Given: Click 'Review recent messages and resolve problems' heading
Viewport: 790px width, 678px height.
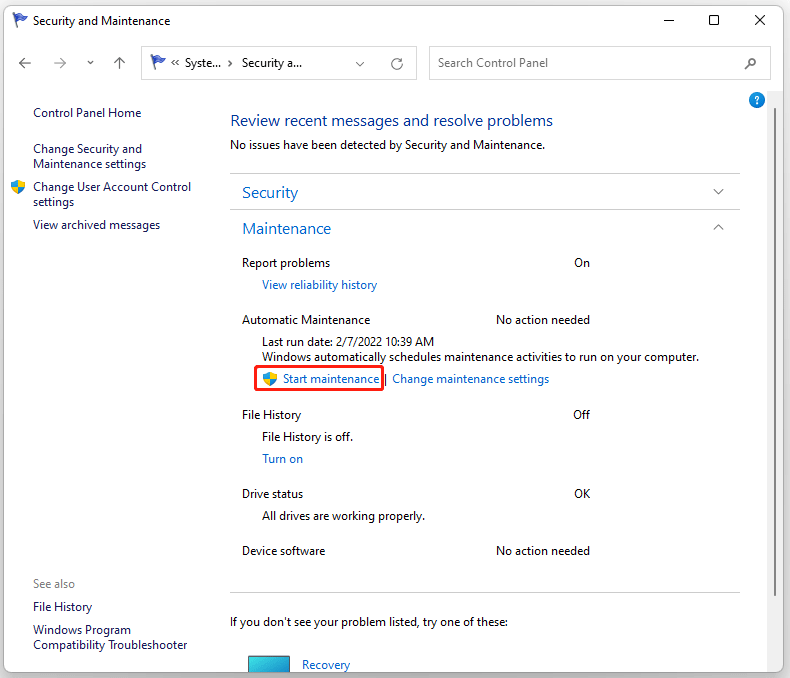Looking at the screenshot, I should [x=391, y=121].
